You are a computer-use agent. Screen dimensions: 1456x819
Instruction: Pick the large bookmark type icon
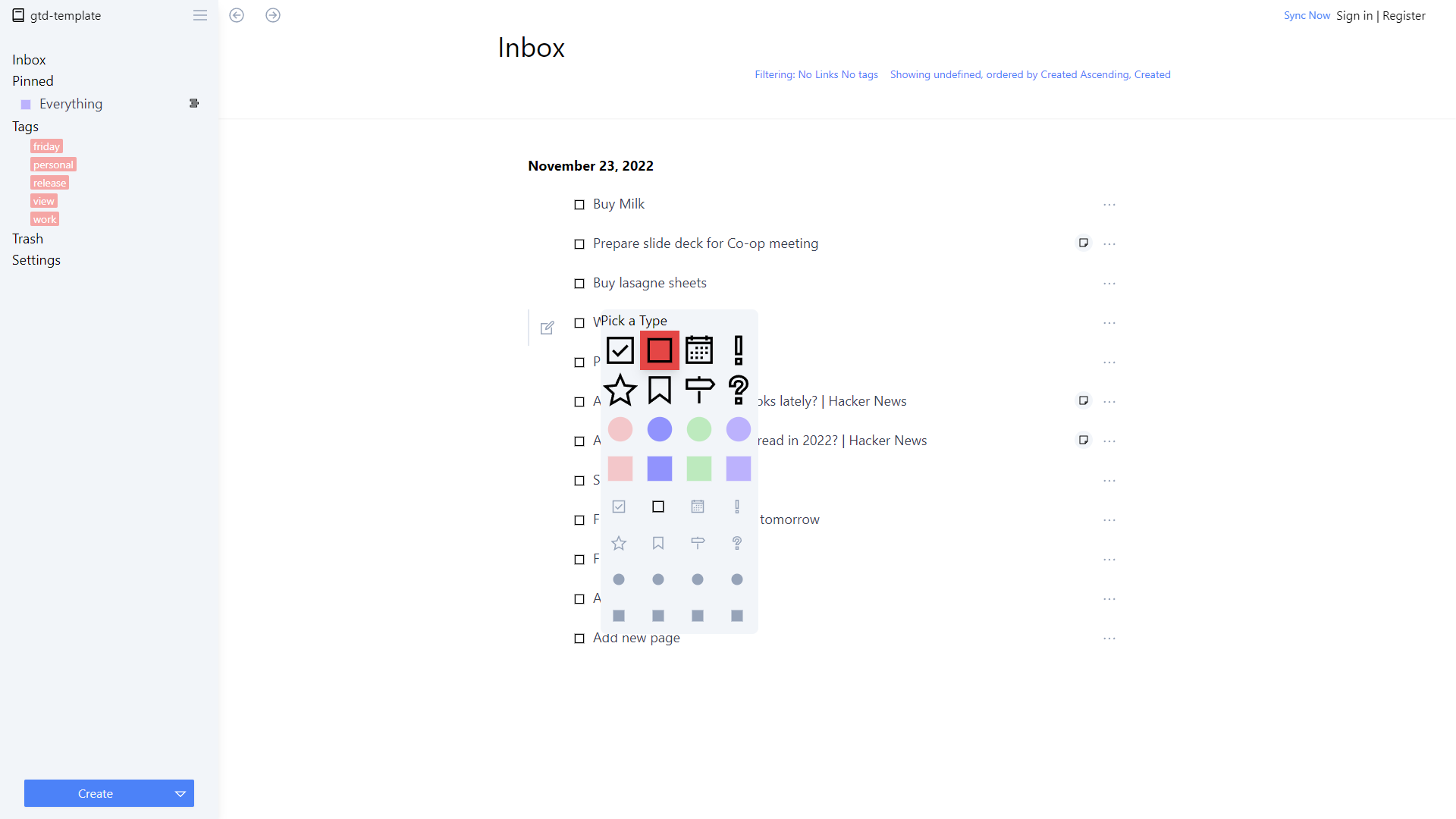pyautogui.click(x=659, y=390)
